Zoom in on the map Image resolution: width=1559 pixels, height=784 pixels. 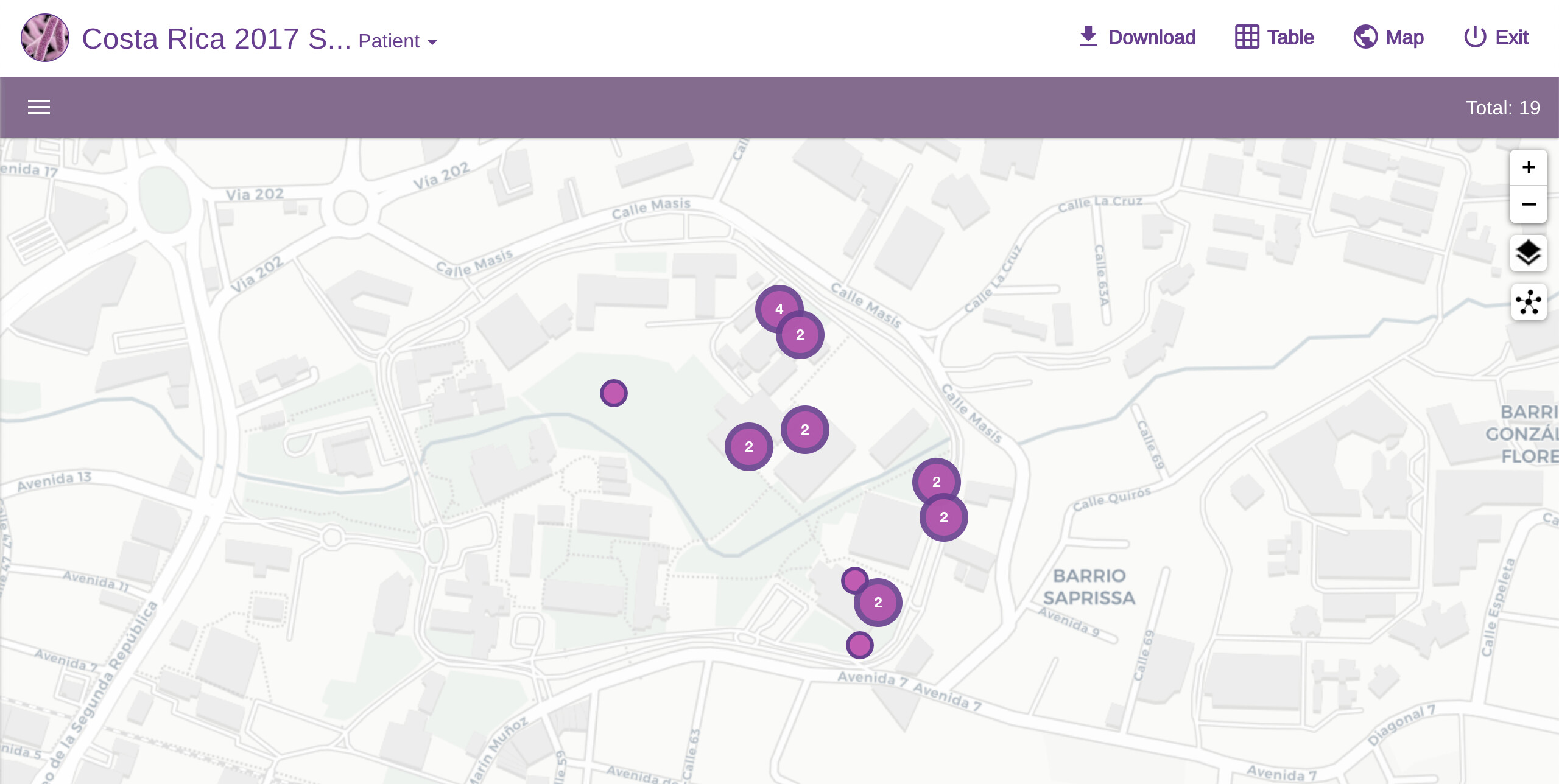coord(1528,167)
